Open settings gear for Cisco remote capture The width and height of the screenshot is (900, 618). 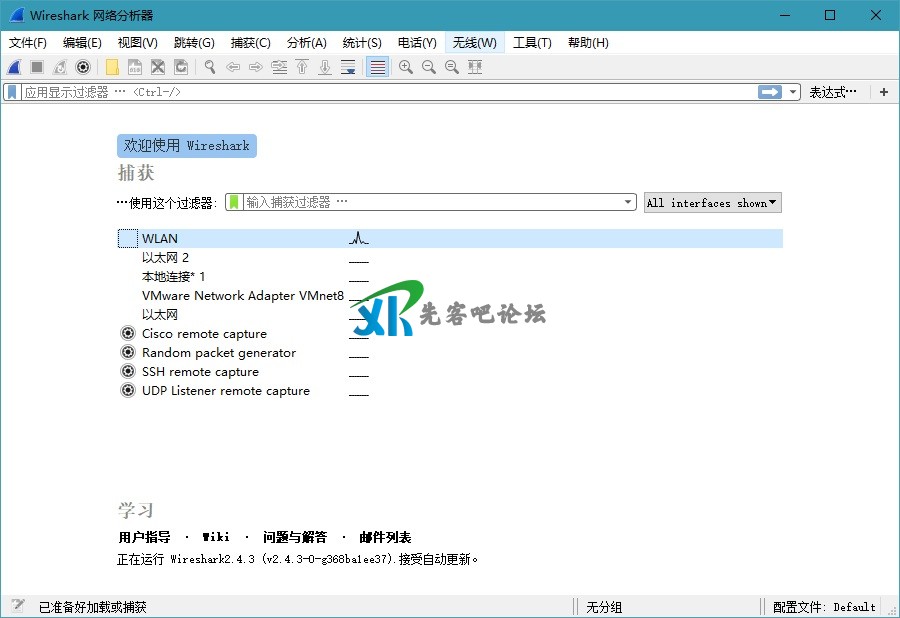(128, 334)
